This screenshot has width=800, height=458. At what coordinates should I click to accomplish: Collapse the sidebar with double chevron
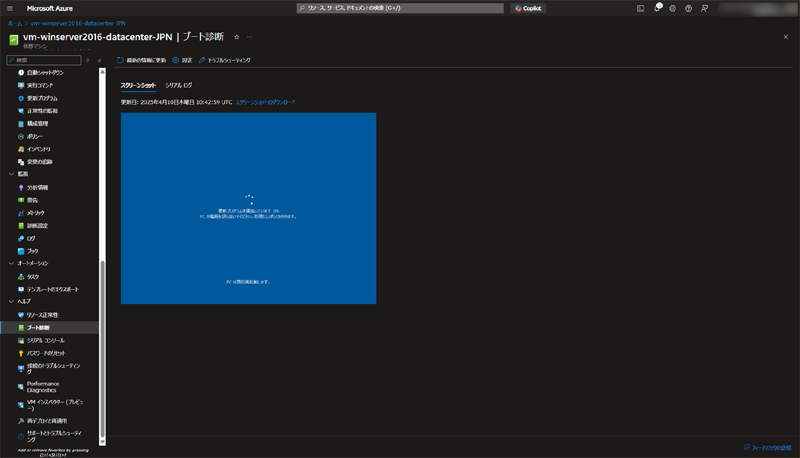pos(99,60)
